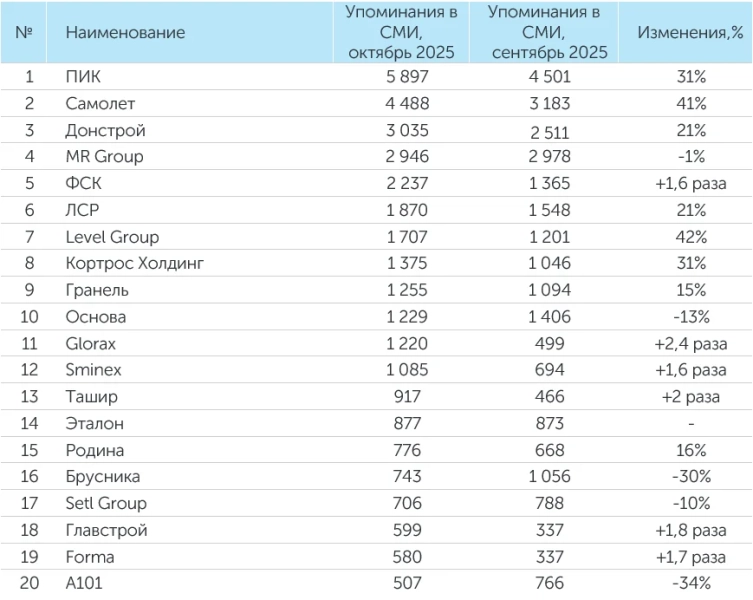Click the Наименование column header
The image size is (753, 600).
[x=125, y=33]
